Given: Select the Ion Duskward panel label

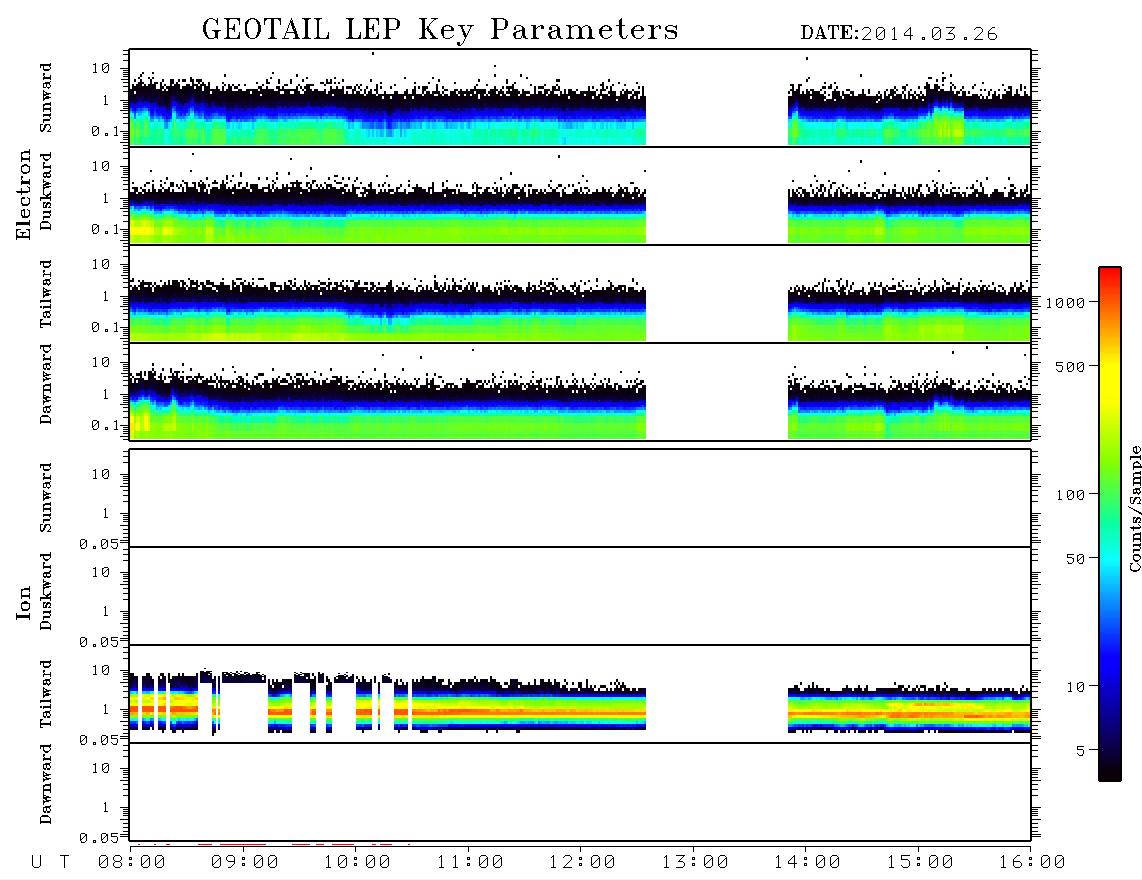Looking at the screenshot, I should [x=46, y=591].
